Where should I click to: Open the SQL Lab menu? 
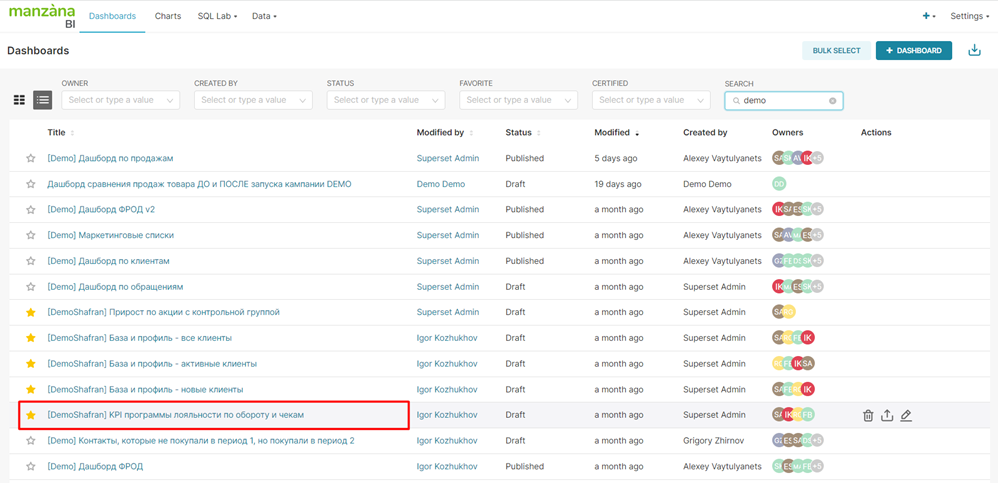coord(217,16)
